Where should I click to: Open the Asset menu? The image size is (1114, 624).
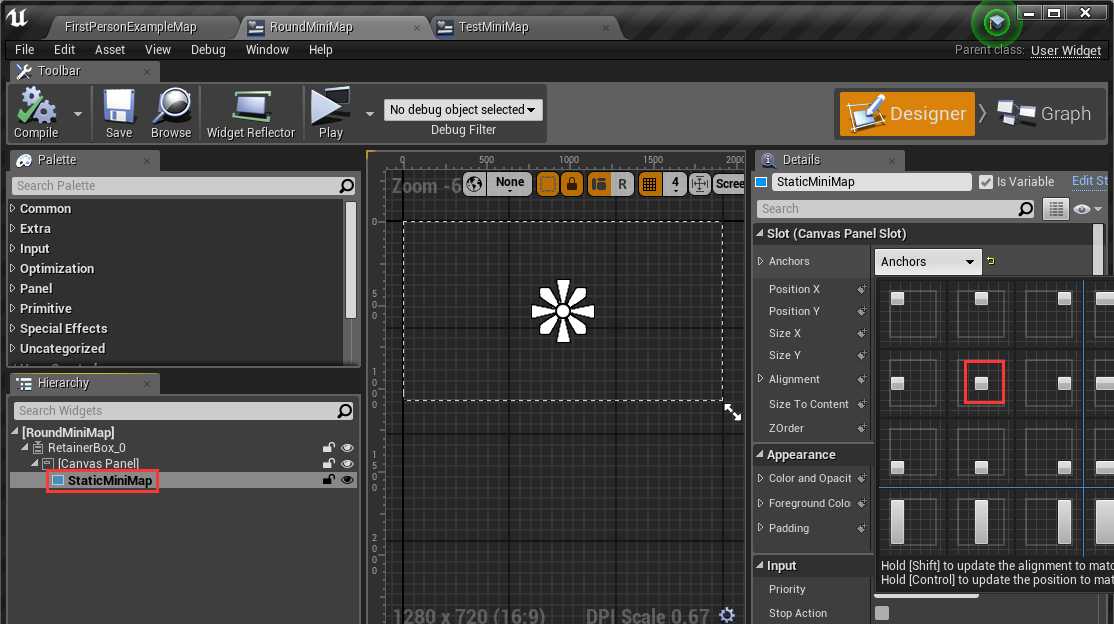(110, 50)
